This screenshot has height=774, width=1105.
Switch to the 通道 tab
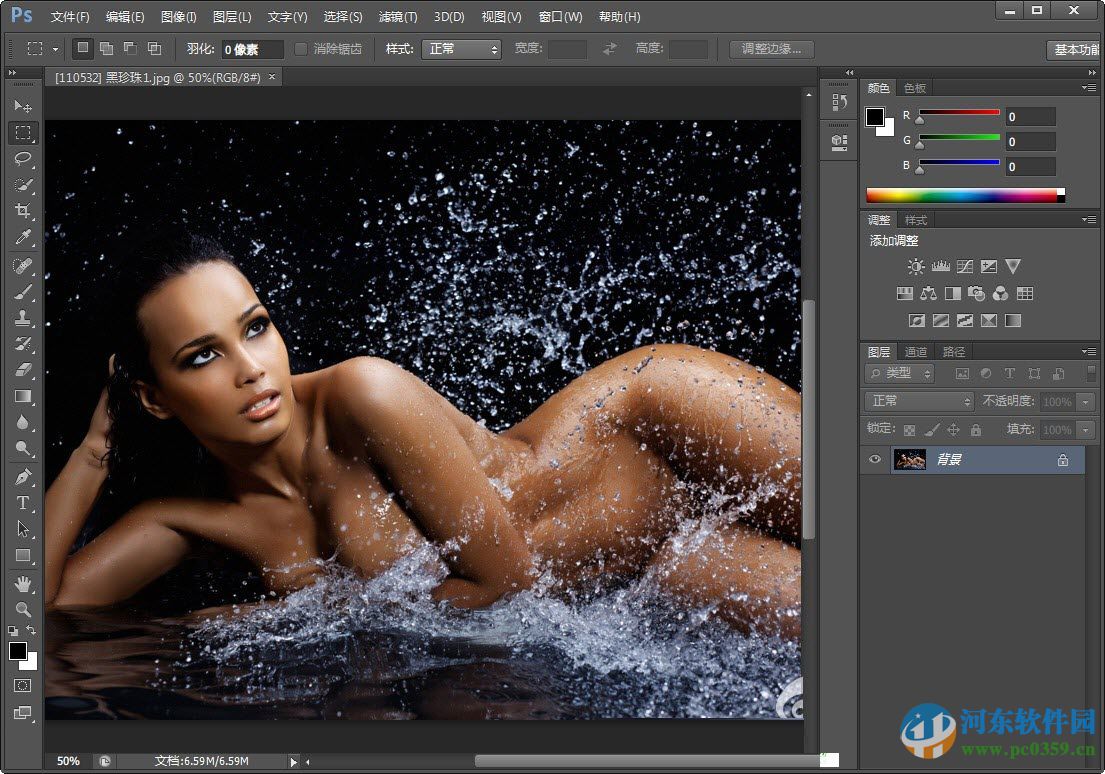click(x=915, y=351)
